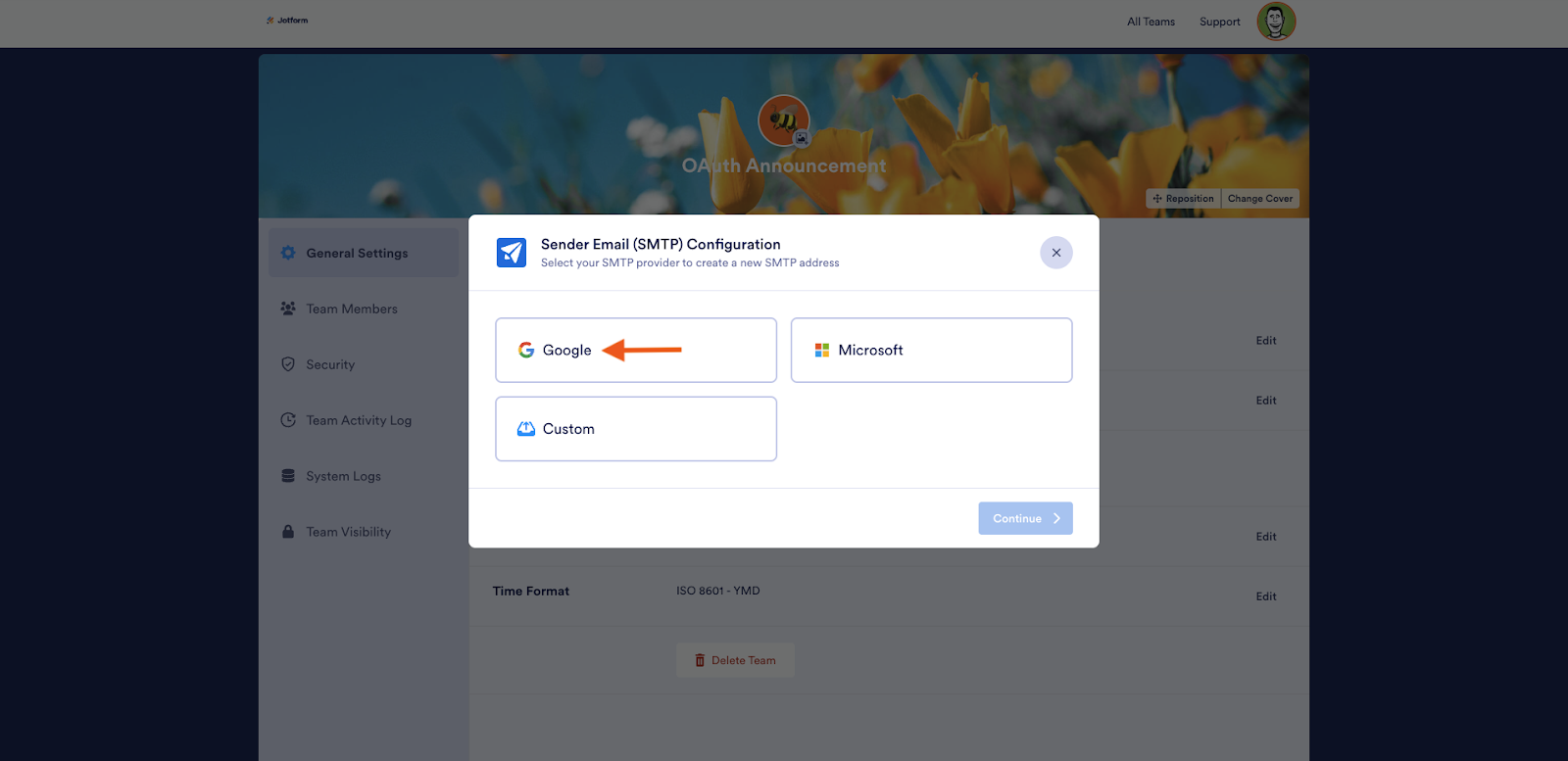Click the Change Cover button

[1260, 199]
